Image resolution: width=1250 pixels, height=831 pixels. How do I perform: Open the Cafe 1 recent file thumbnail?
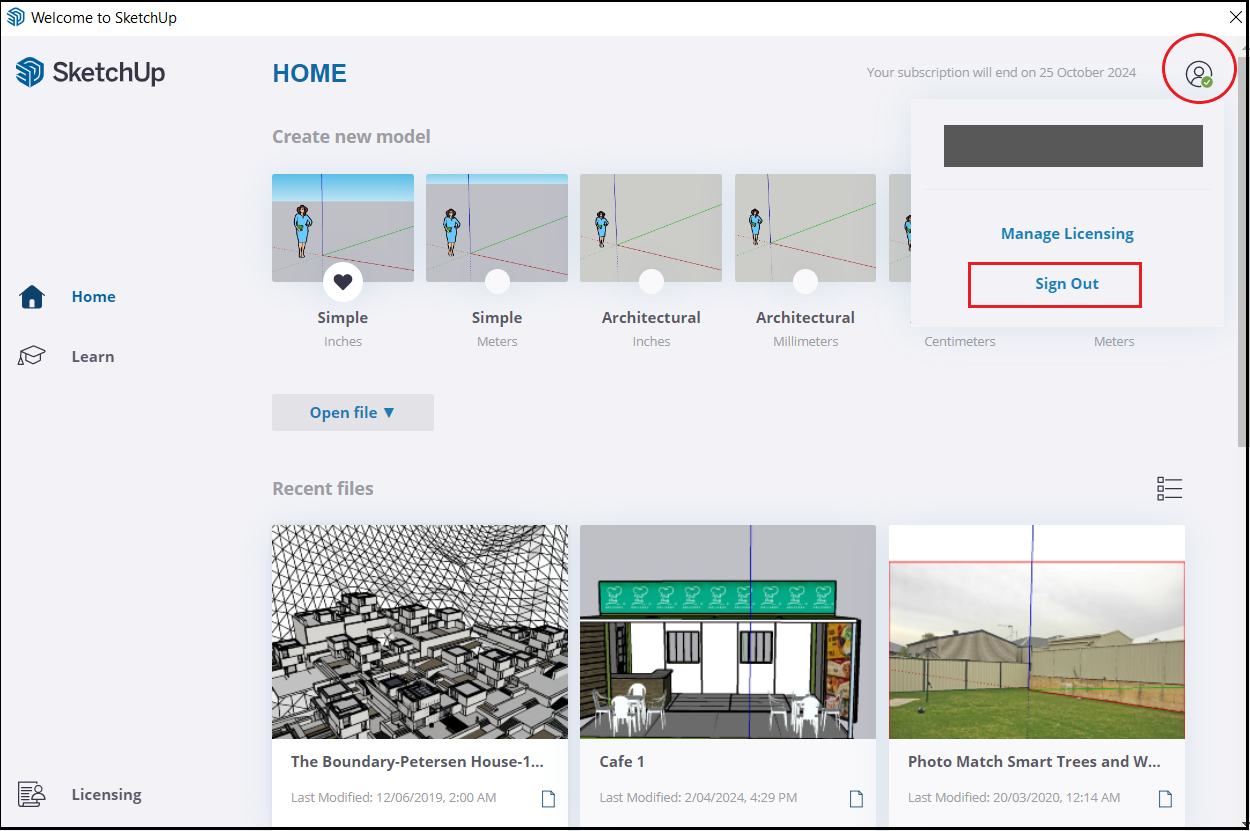click(x=727, y=631)
